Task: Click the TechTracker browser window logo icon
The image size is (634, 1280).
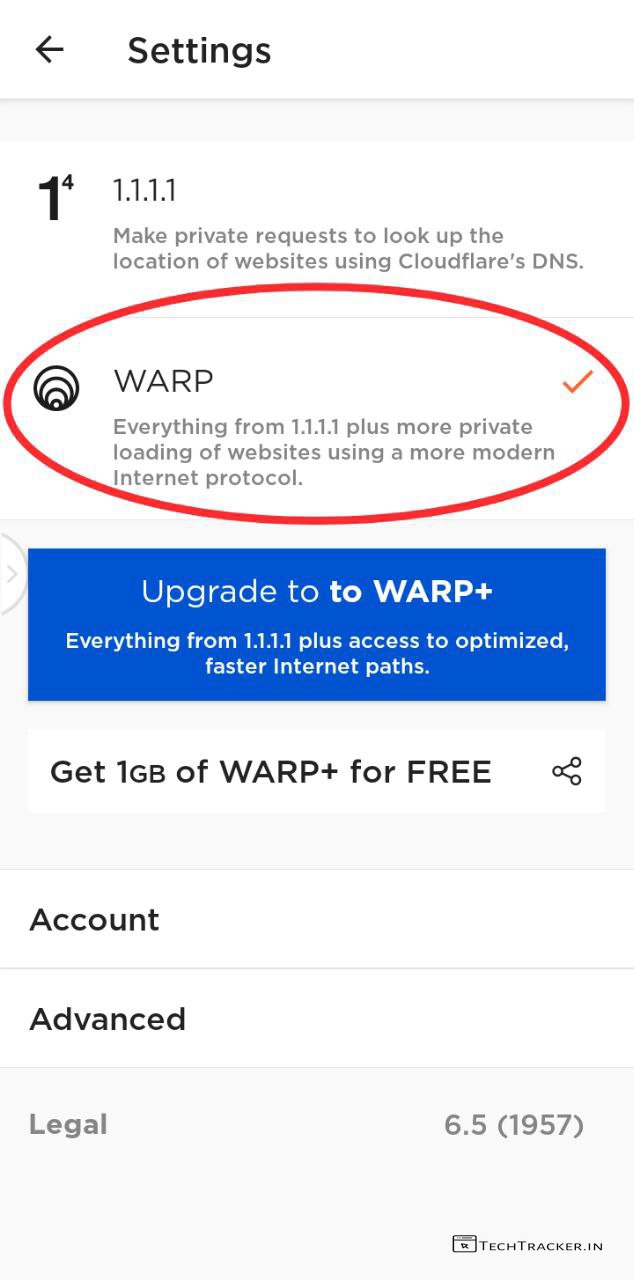Action: click(463, 1245)
